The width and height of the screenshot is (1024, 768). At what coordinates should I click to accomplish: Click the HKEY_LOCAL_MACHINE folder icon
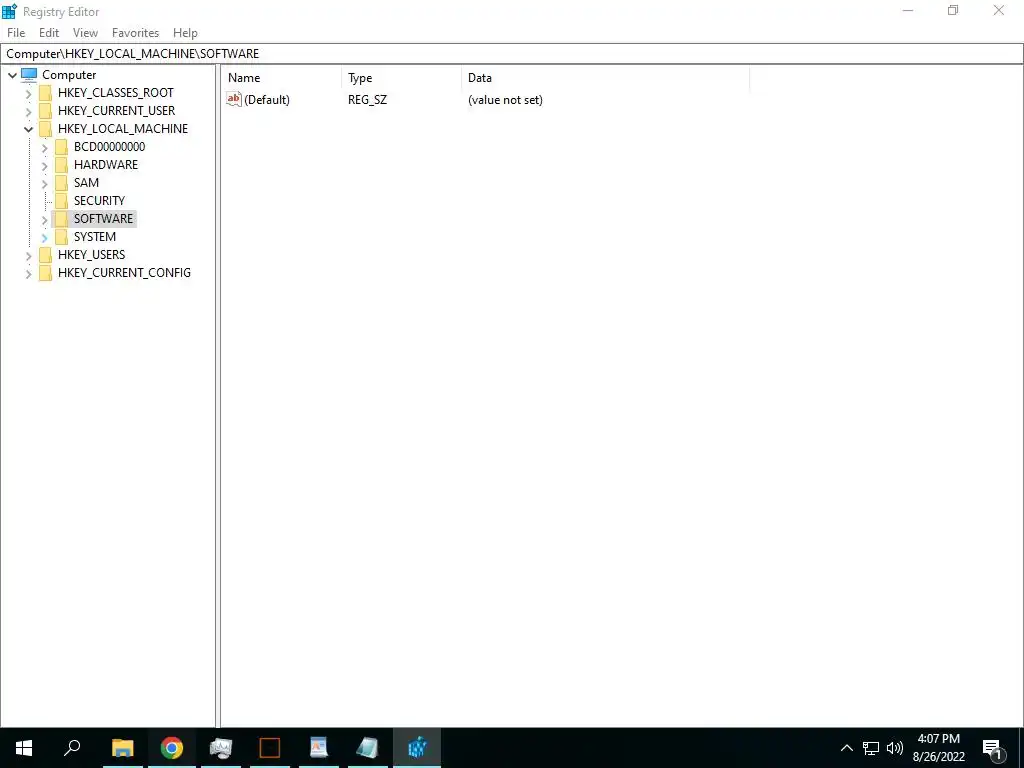(45, 129)
